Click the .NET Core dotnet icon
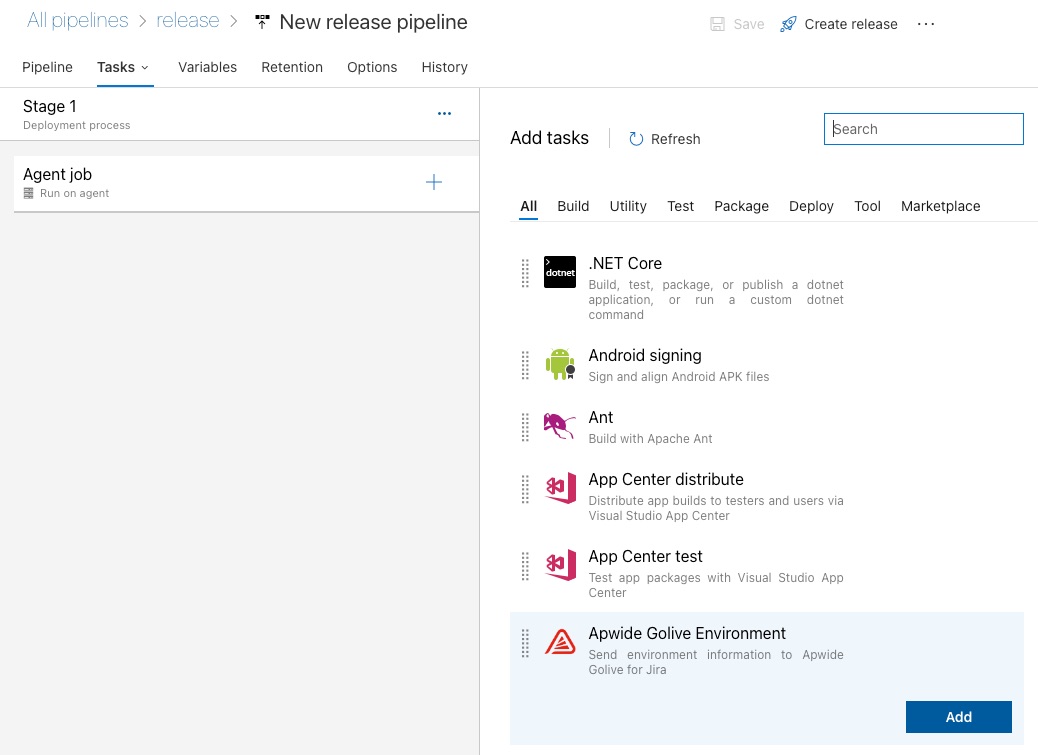The width and height of the screenshot is (1038, 755). point(560,272)
